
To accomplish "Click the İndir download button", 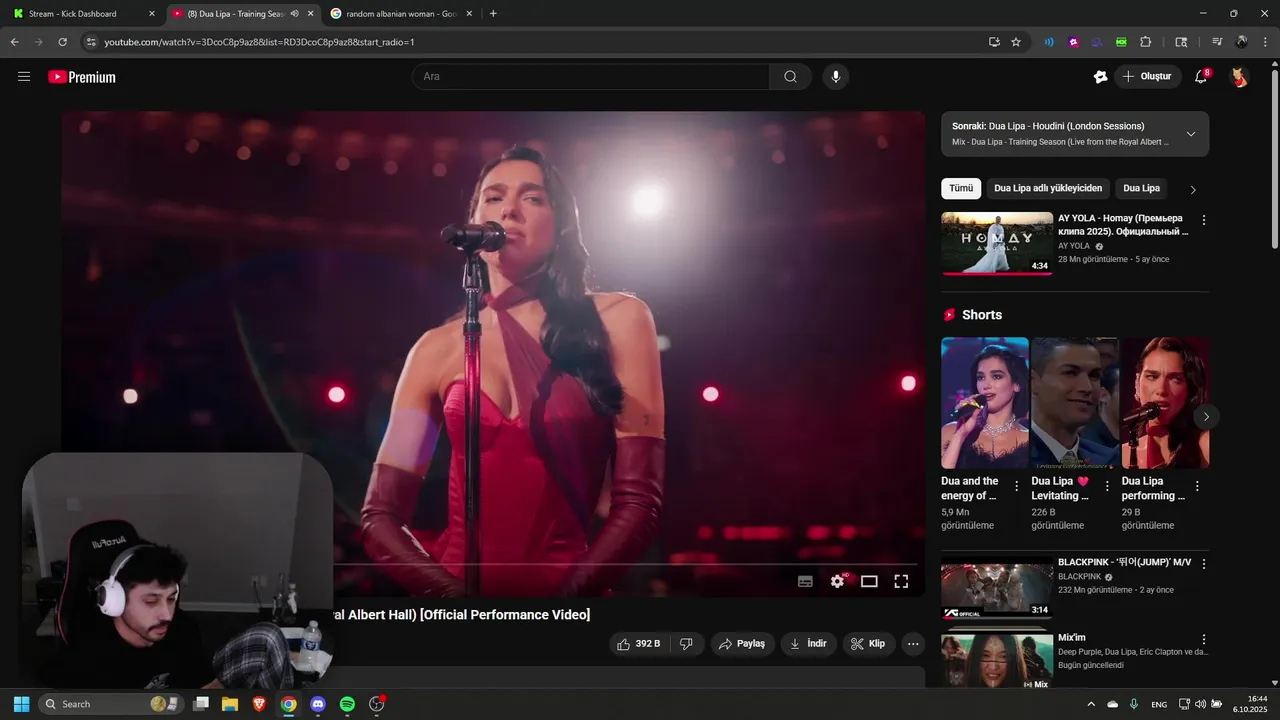I will click(x=809, y=644).
